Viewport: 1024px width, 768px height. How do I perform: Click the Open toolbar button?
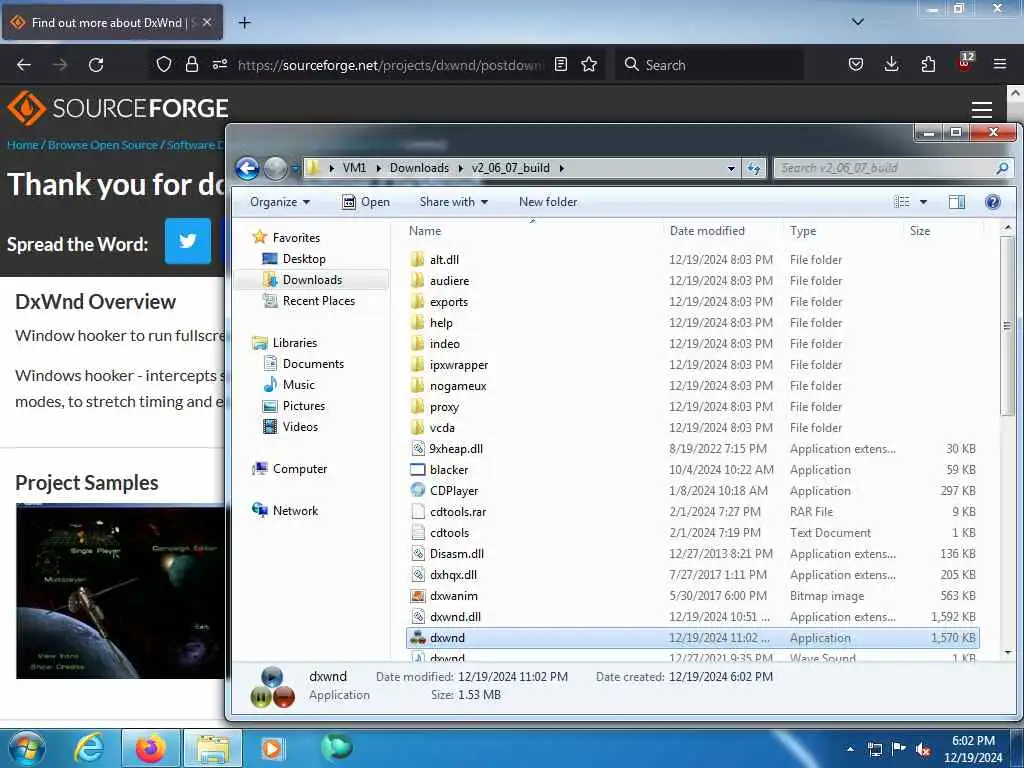pyautogui.click(x=366, y=202)
